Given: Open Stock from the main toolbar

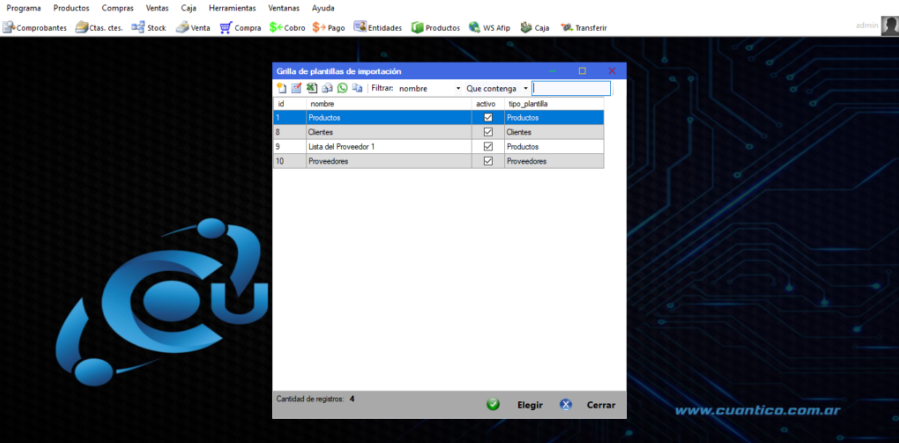Looking at the screenshot, I should pyautogui.click(x=148, y=28).
